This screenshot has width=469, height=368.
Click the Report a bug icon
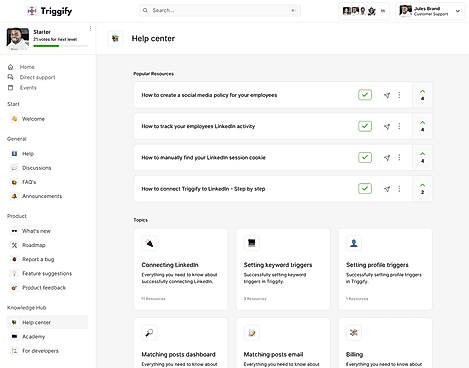(14, 259)
